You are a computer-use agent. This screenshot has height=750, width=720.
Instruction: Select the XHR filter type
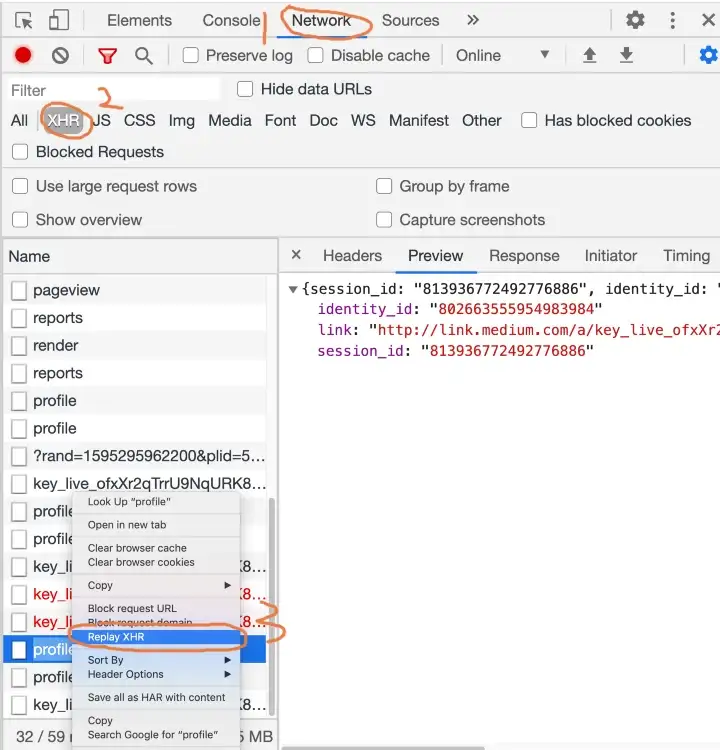click(x=62, y=120)
